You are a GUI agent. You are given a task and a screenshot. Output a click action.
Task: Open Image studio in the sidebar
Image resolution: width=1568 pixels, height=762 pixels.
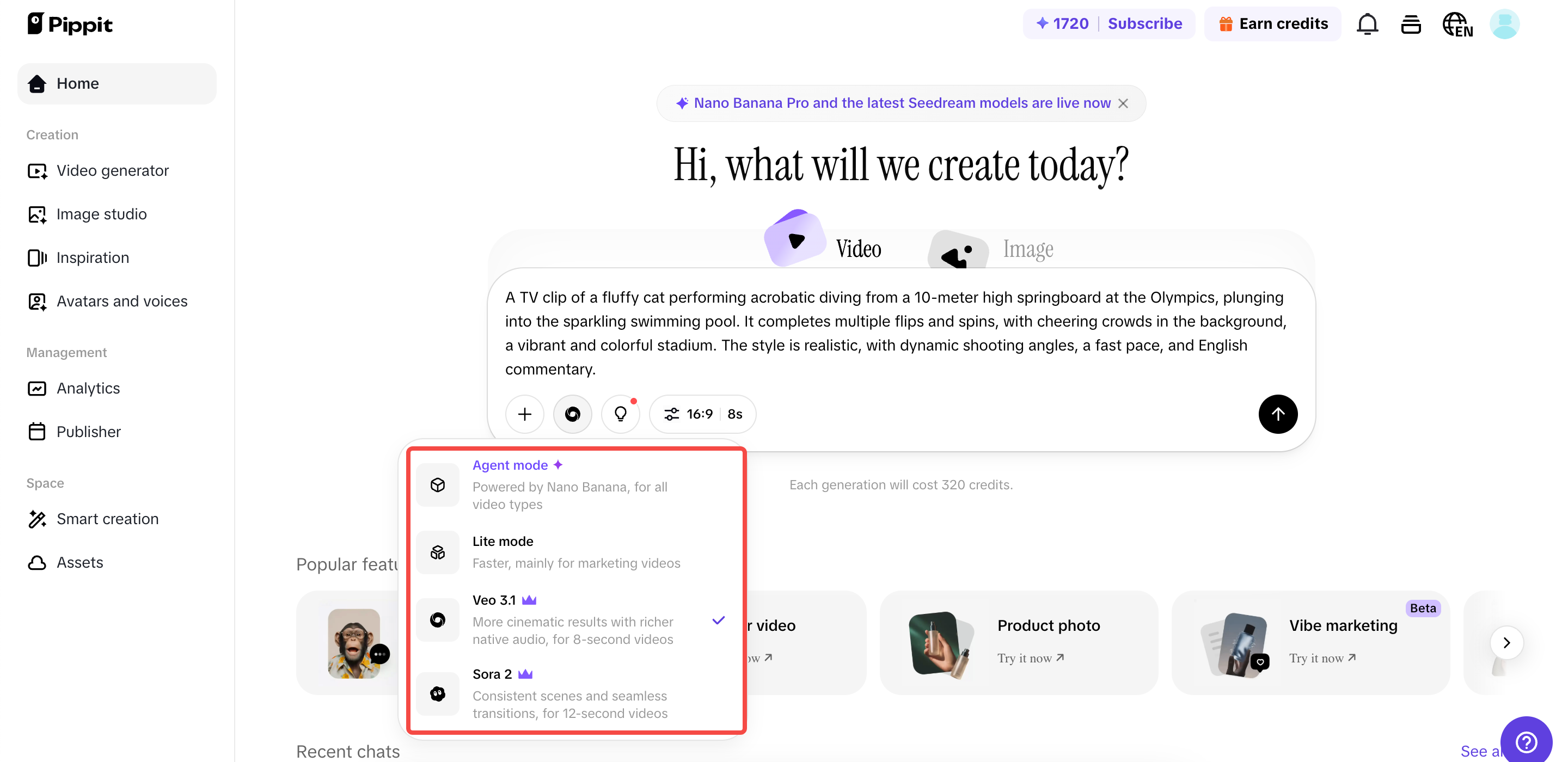102,213
